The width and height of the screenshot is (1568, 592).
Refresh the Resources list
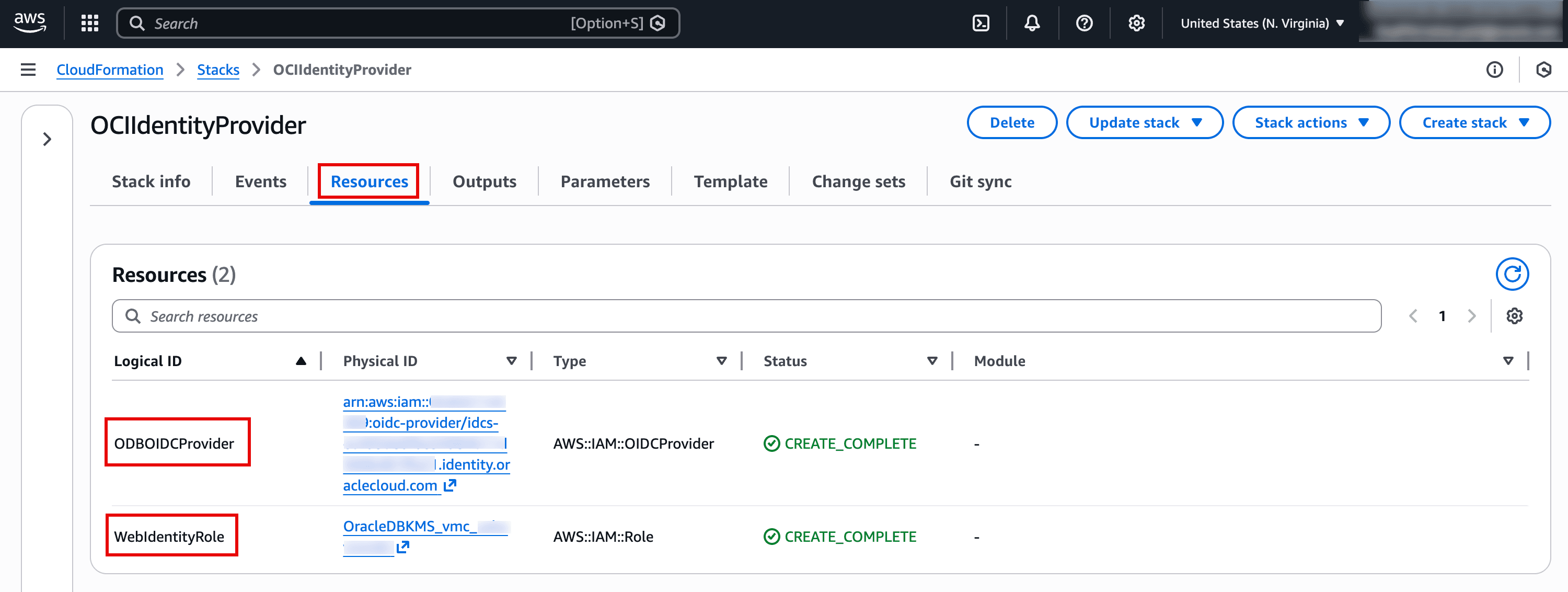(1512, 274)
